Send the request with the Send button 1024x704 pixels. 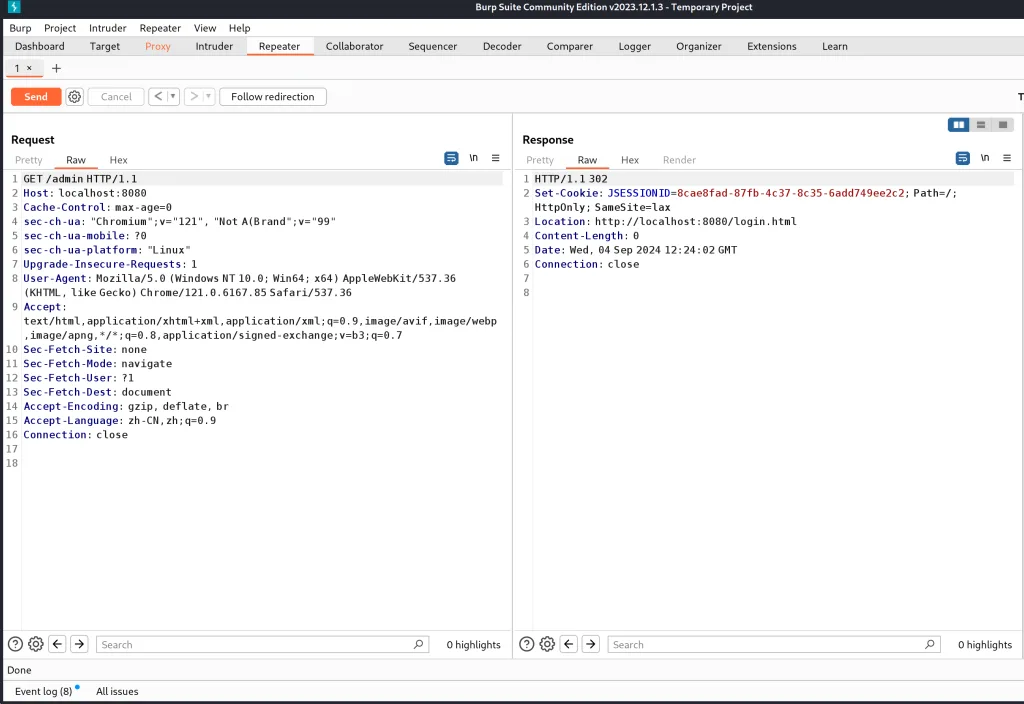pyautogui.click(x=36, y=97)
